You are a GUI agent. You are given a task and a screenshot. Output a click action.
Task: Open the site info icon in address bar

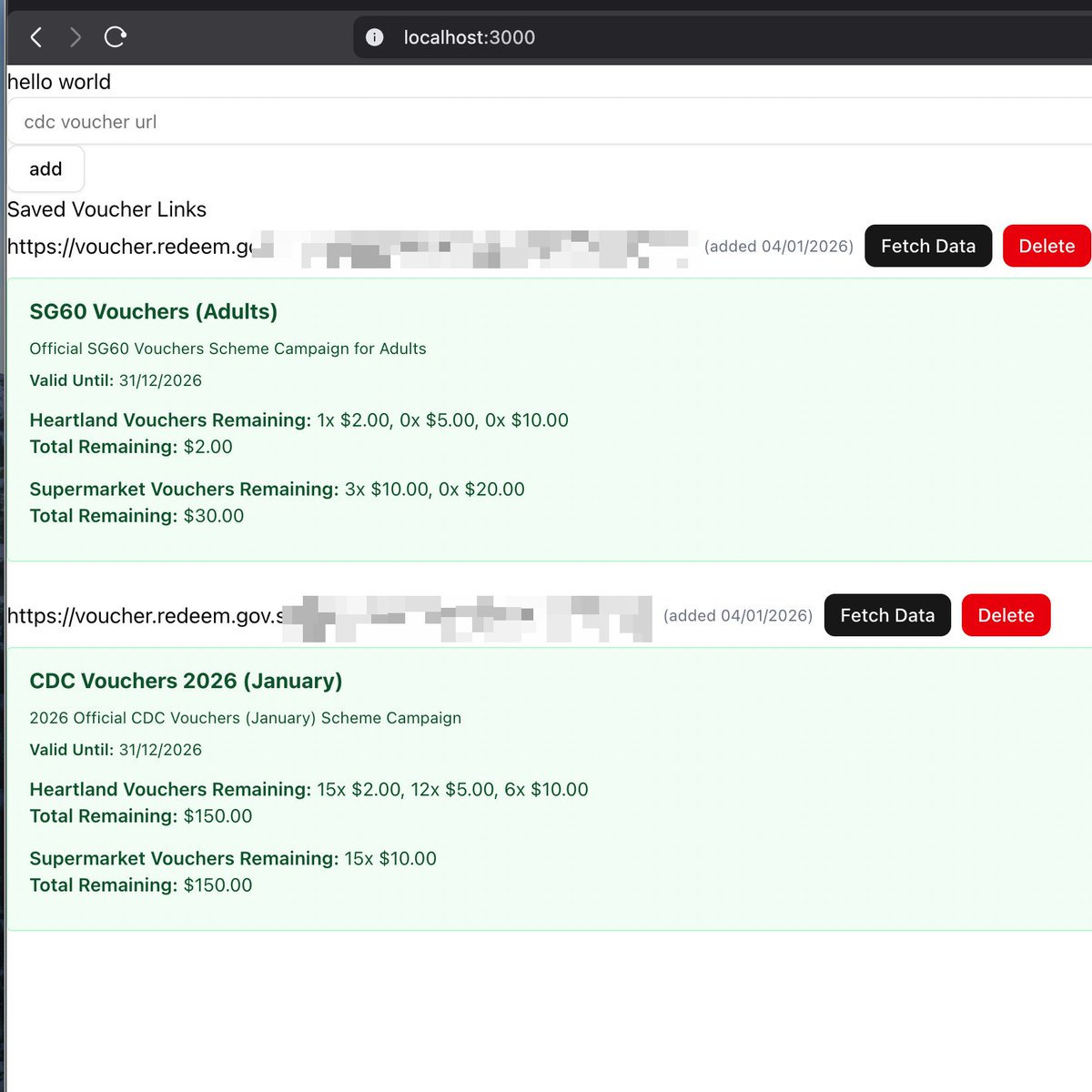tap(374, 37)
